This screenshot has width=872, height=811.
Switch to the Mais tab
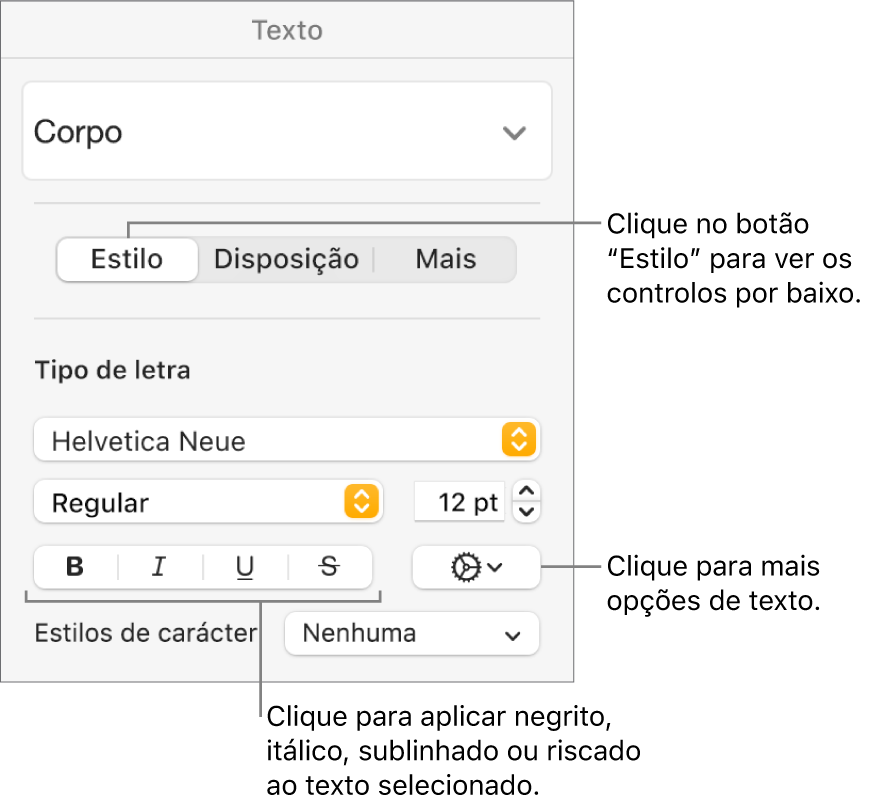coord(445,259)
